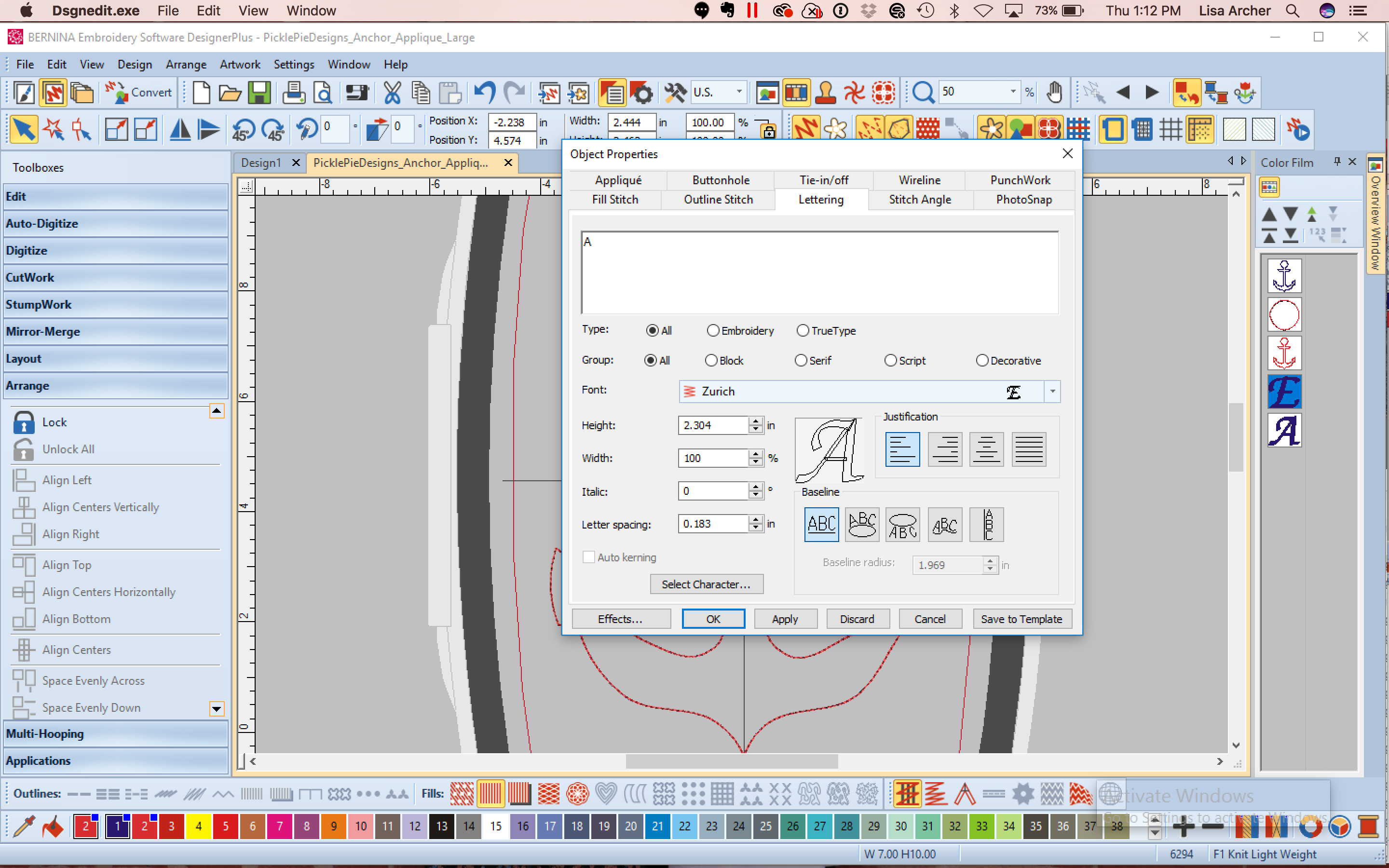Choose left justification icon
Image resolution: width=1389 pixels, height=868 pixels.
click(902, 449)
